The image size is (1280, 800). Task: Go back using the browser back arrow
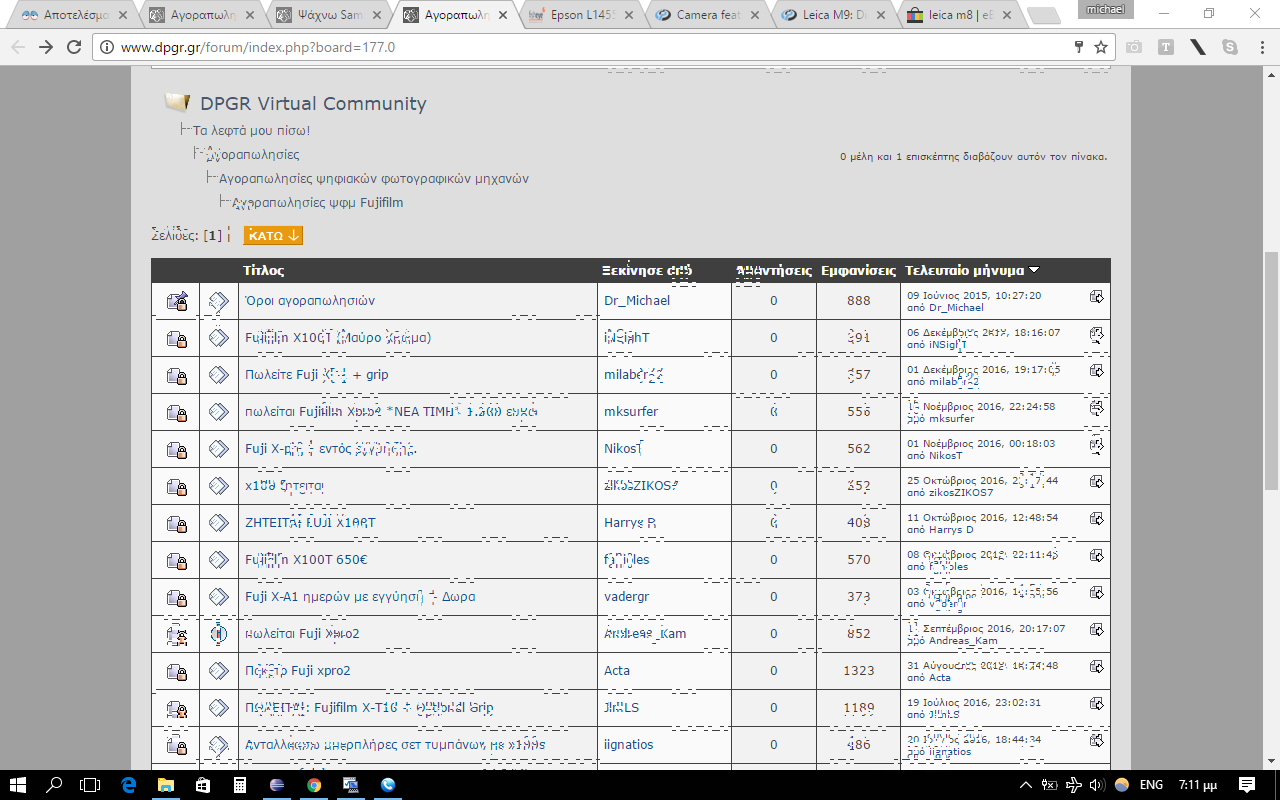click(20, 47)
